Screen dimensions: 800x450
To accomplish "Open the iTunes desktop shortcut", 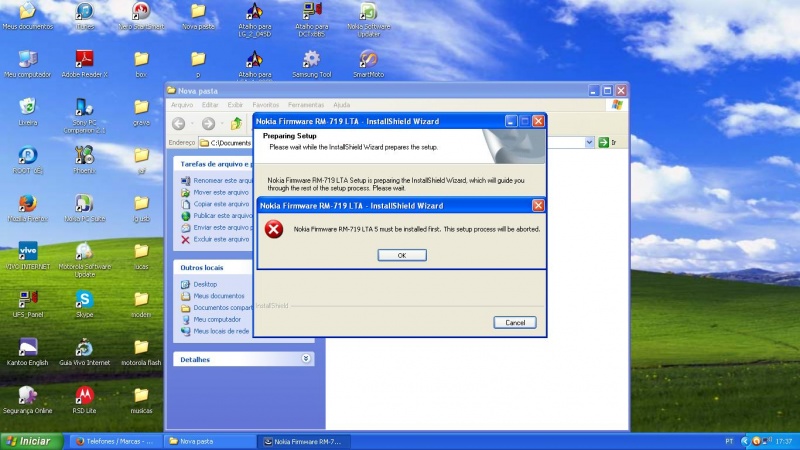I will tap(85, 16).
